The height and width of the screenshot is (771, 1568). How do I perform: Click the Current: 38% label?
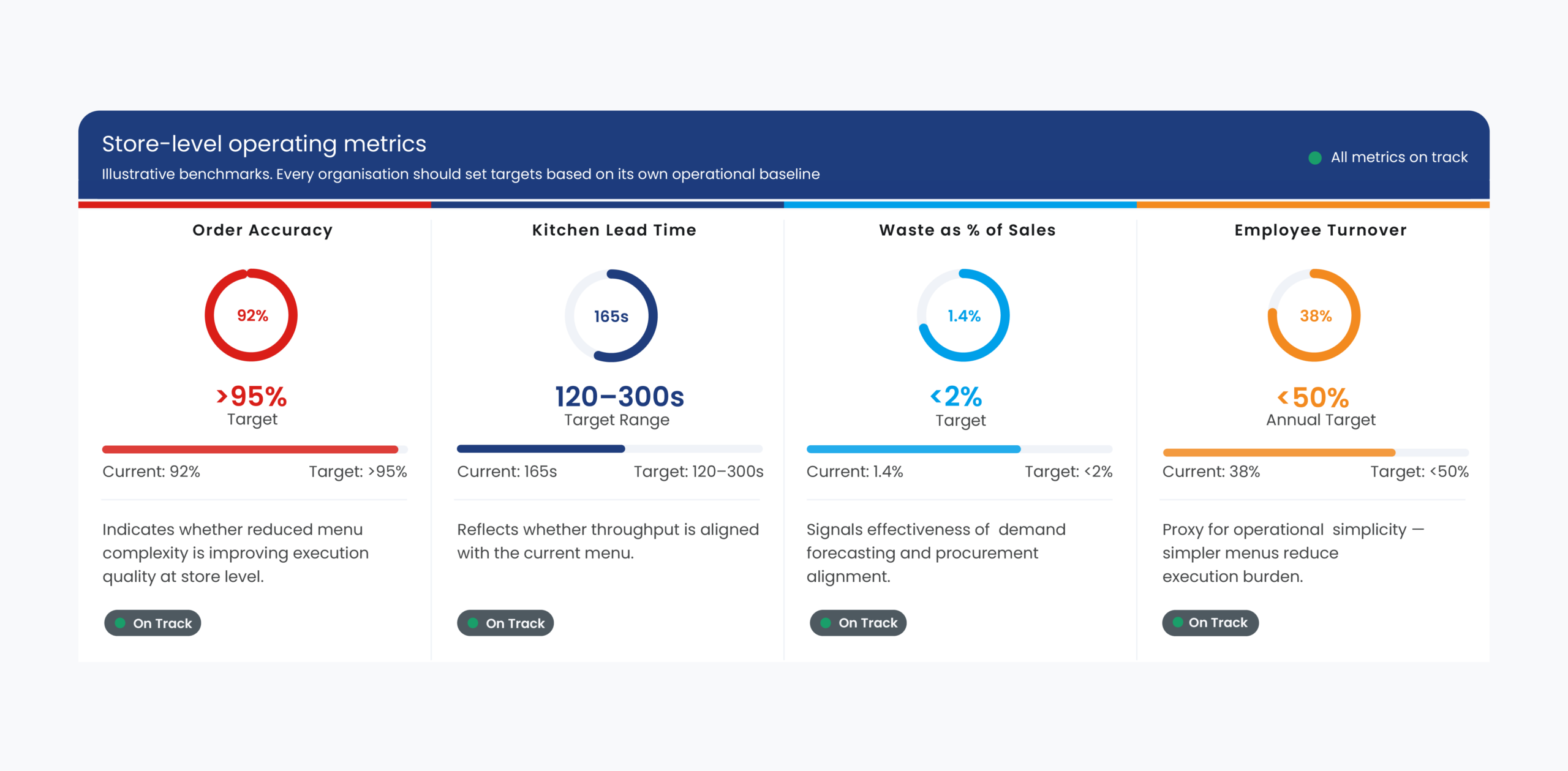(1212, 472)
